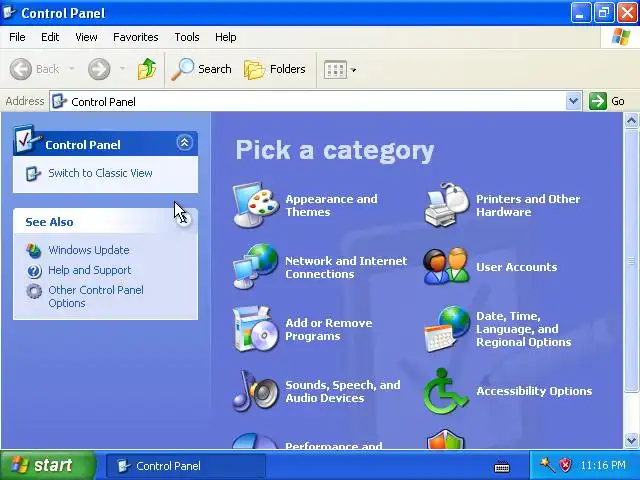Viewport: 640px width, 480px height.
Task: Click Sounds, Speech, and Audio Devices text link
Action: click(342, 391)
